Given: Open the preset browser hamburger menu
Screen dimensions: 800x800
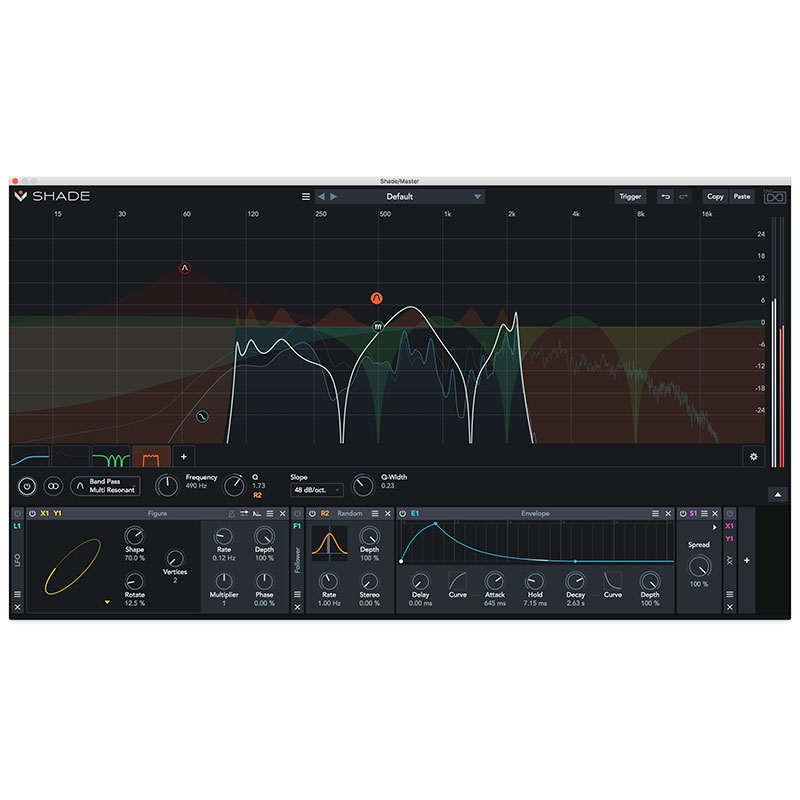Looking at the screenshot, I should [x=306, y=196].
